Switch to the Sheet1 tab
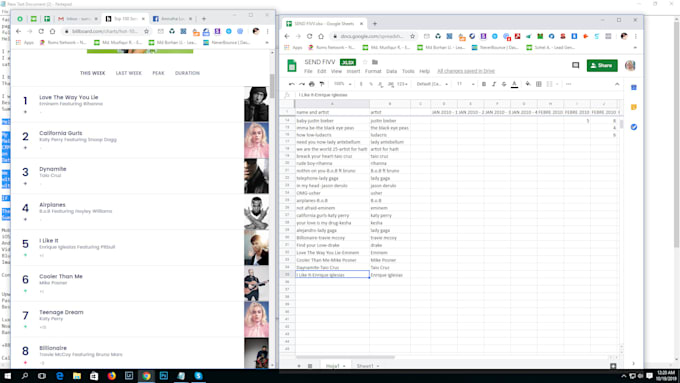The image size is (680, 383). 365,366
